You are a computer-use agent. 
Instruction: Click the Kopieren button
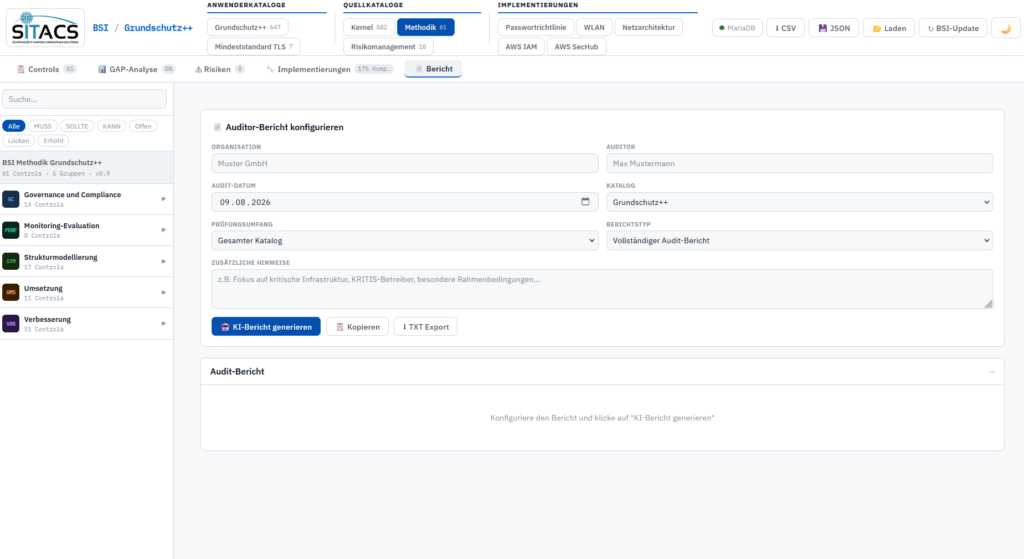tap(357, 327)
